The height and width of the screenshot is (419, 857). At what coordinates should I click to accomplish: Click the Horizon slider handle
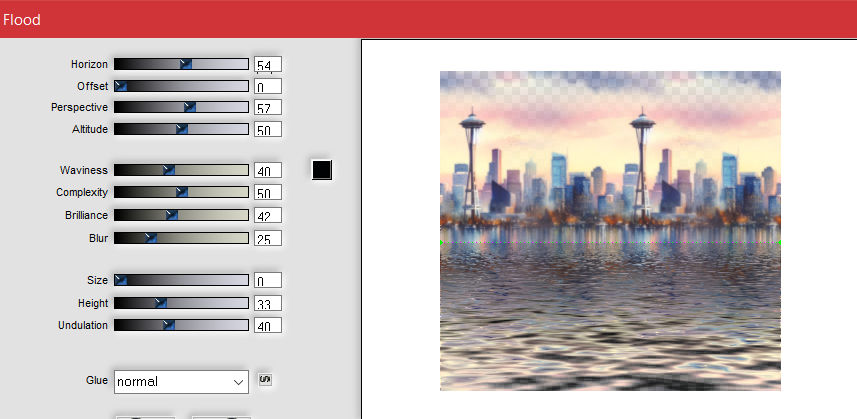[186, 64]
